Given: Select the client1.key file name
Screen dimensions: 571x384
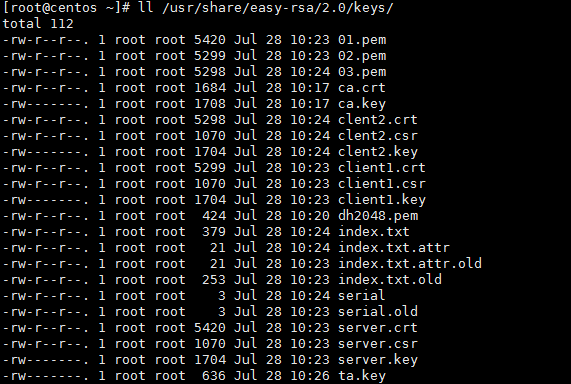Looking at the screenshot, I should (382, 201).
